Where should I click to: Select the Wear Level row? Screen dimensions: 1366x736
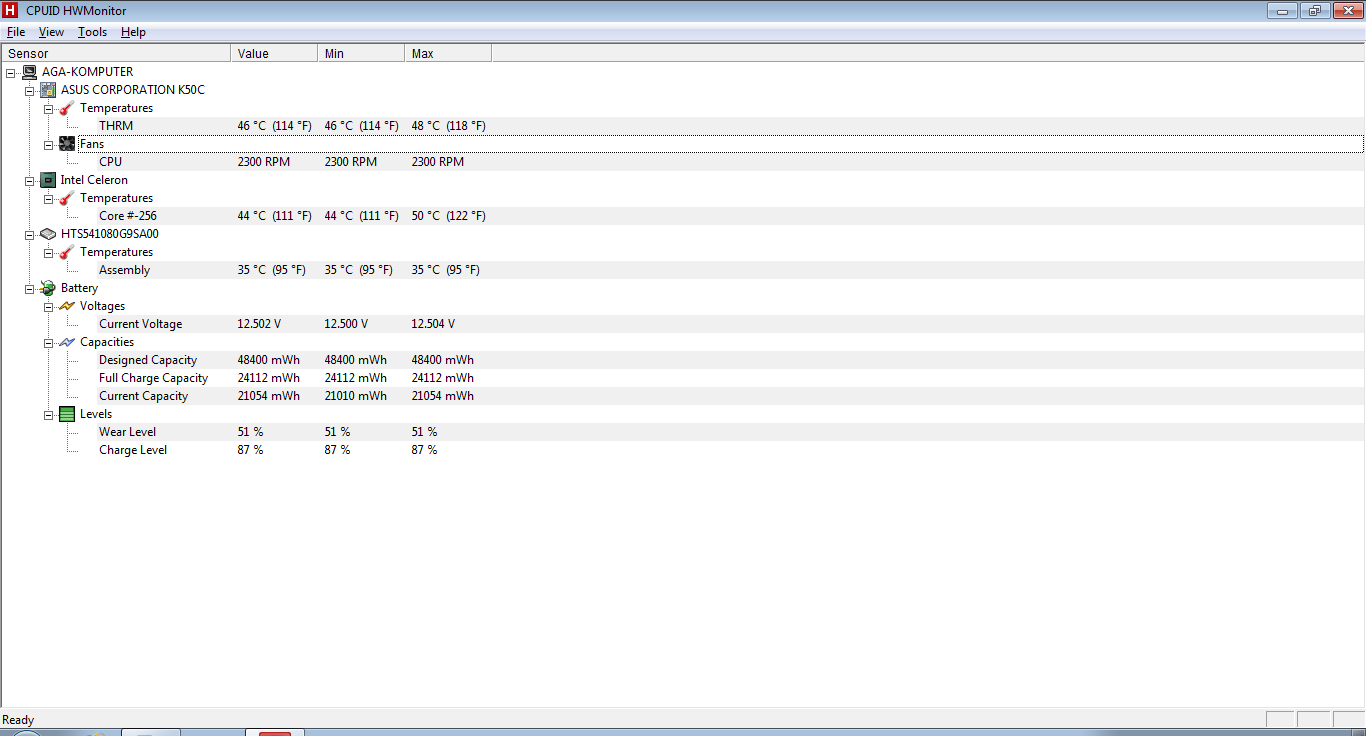pyautogui.click(x=683, y=432)
